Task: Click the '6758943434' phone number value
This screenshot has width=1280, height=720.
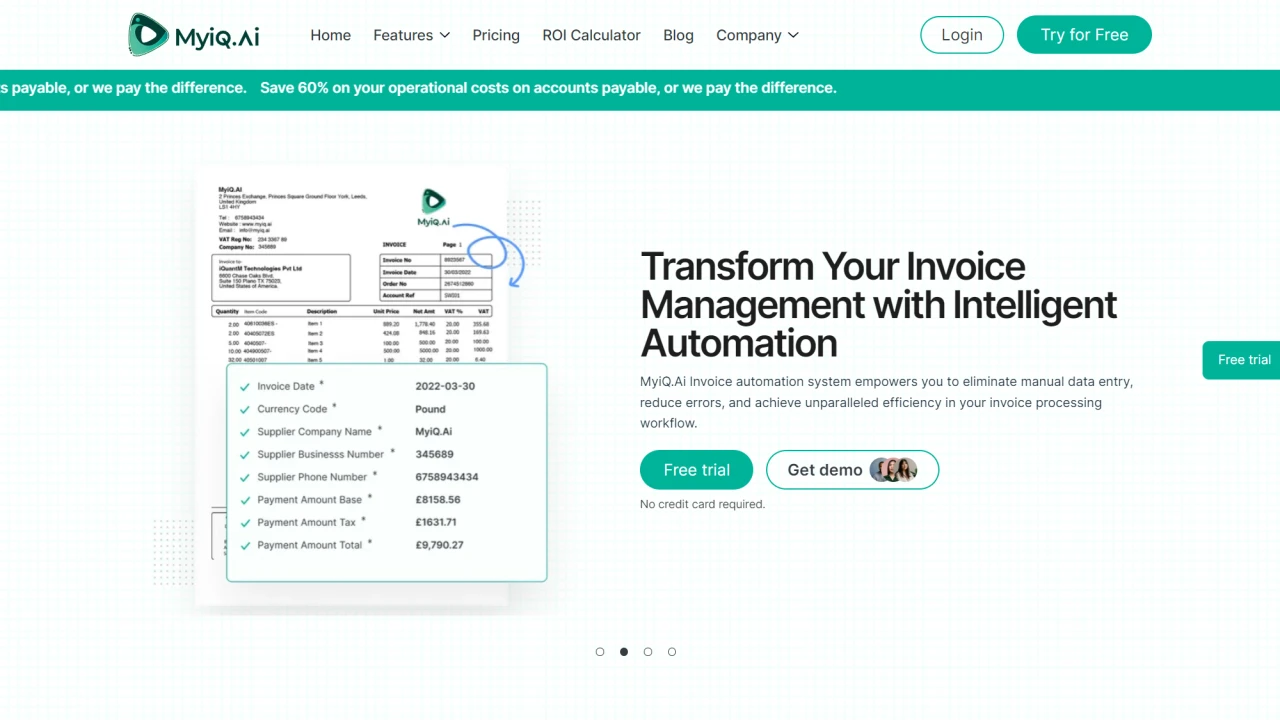Action: [x=447, y=477]
